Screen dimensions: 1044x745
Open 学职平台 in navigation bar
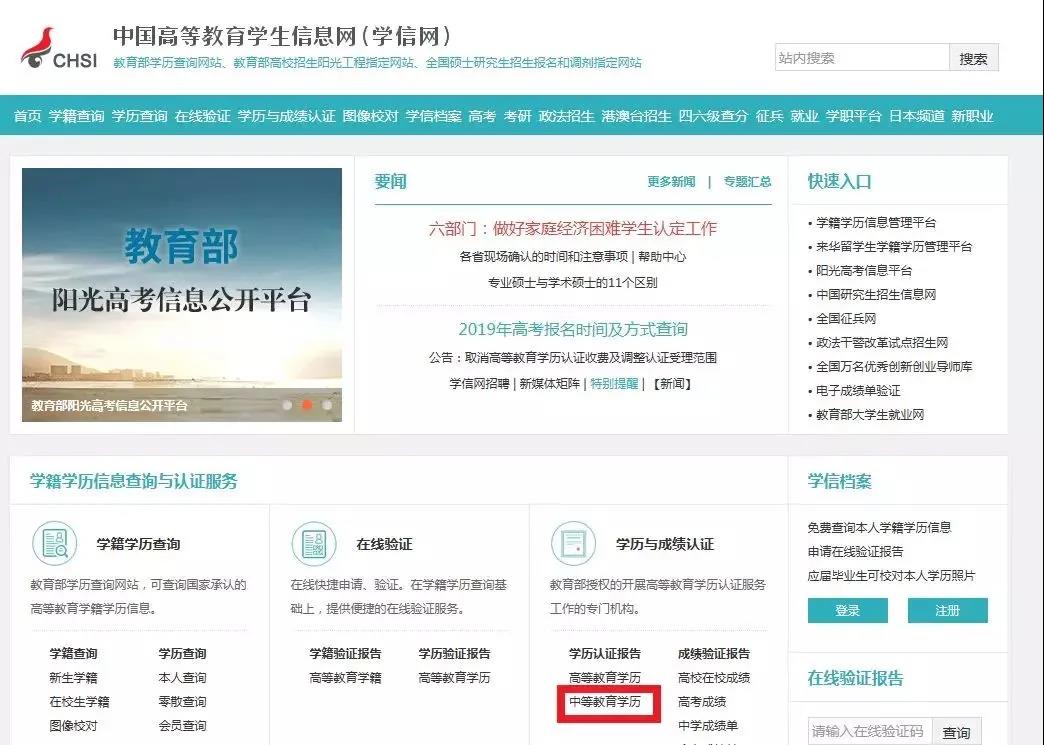coord(854,116)
